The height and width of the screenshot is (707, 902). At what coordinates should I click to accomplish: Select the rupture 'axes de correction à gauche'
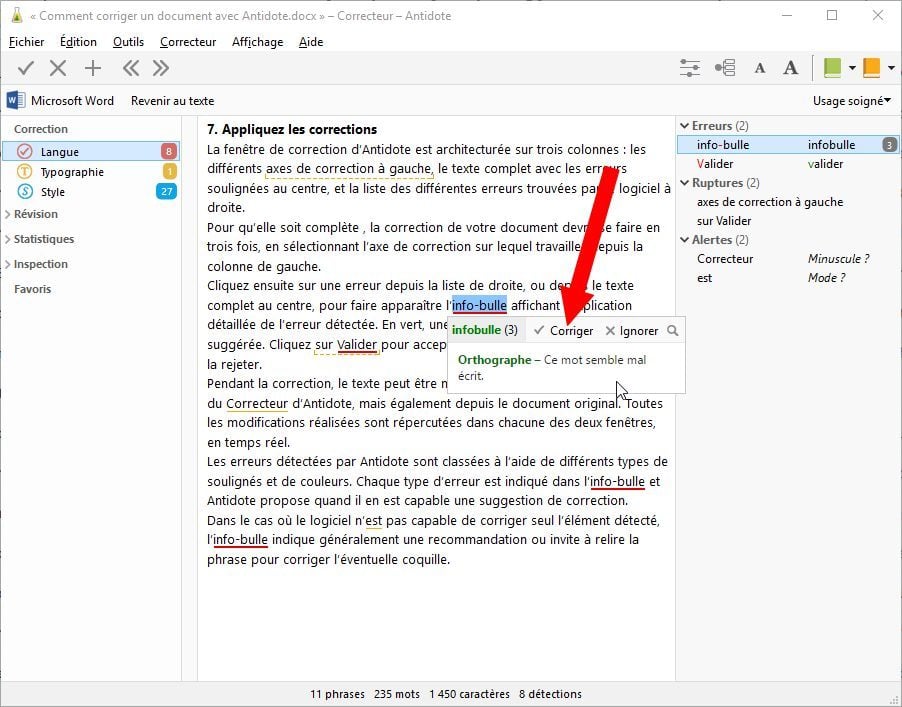(788, 202)
